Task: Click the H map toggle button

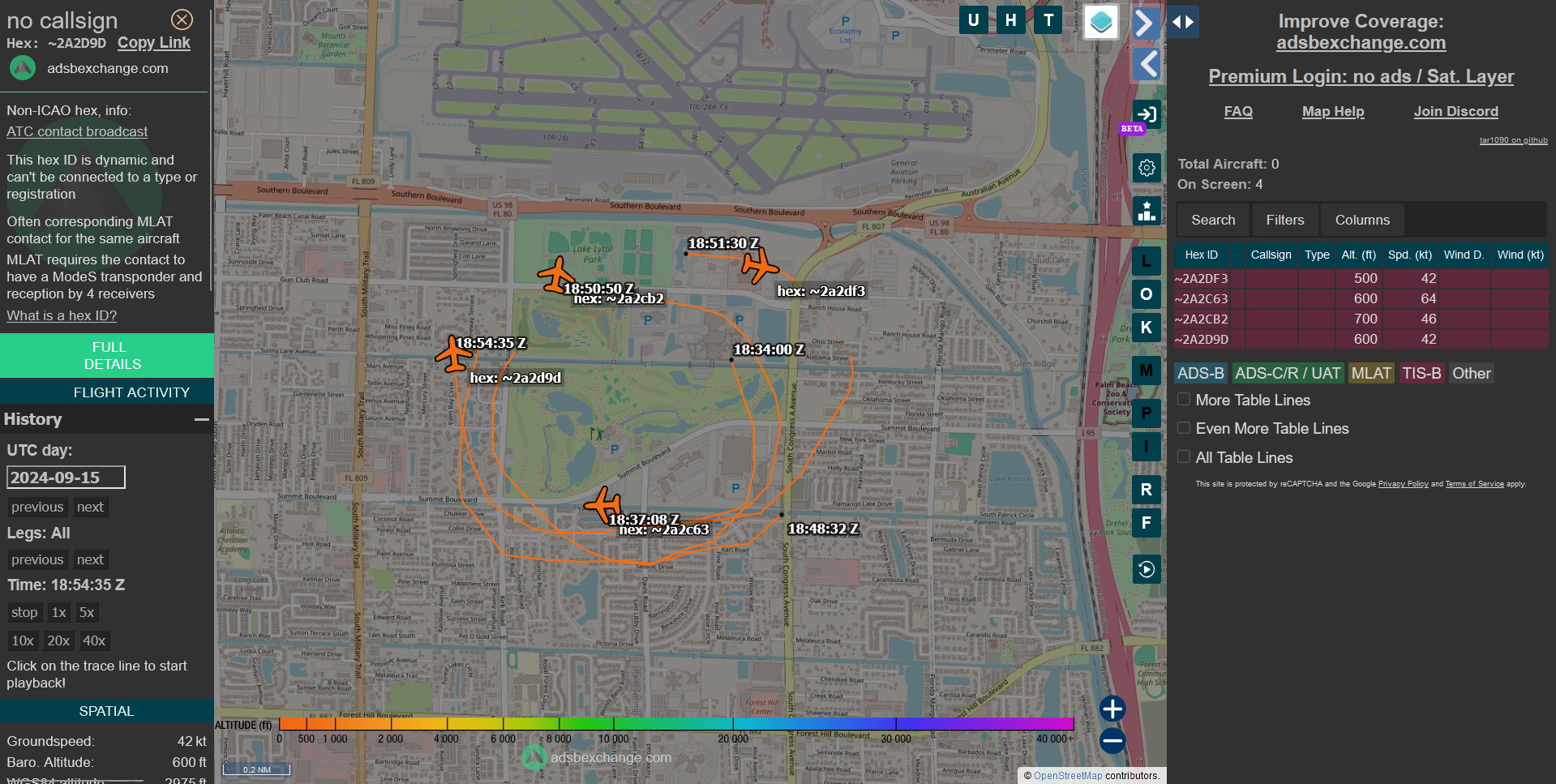Action: point(1010,20)
